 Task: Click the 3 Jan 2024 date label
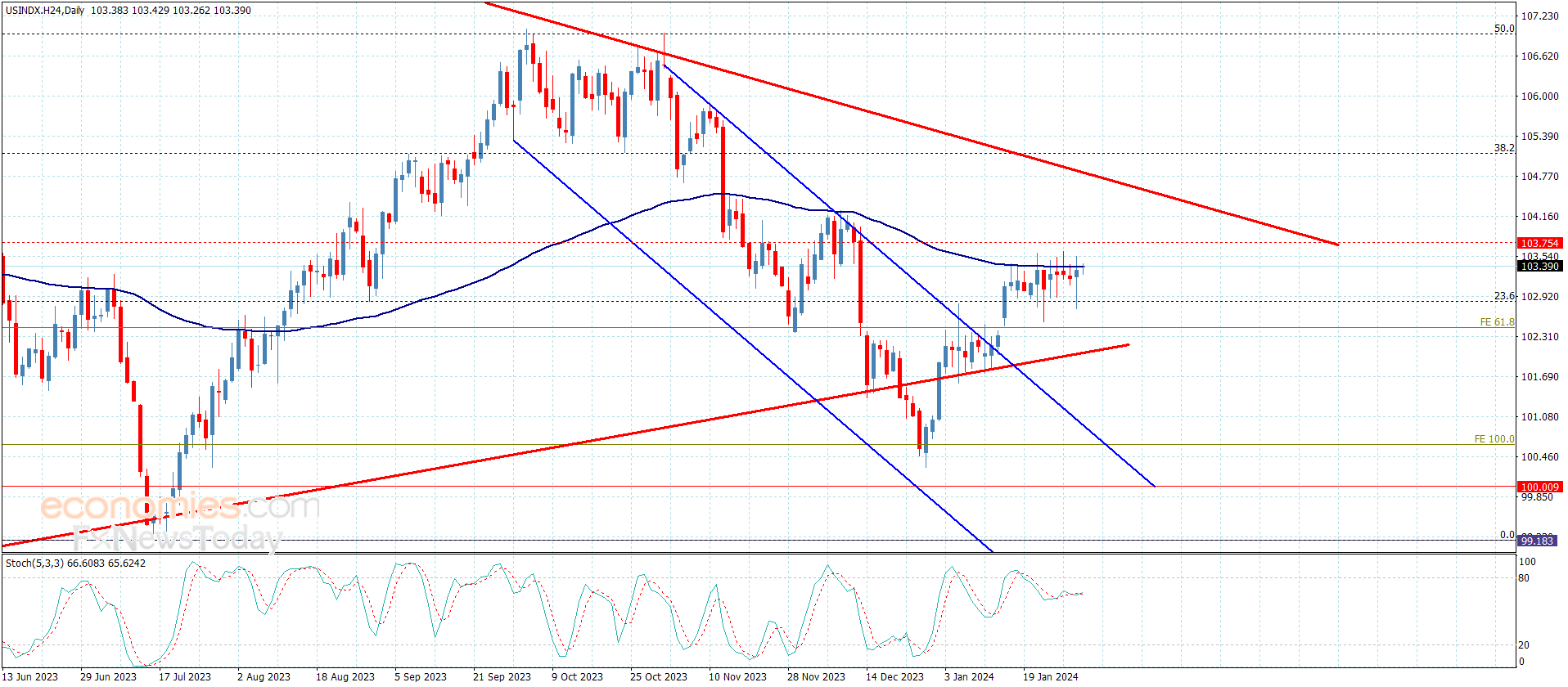[969, 676]
